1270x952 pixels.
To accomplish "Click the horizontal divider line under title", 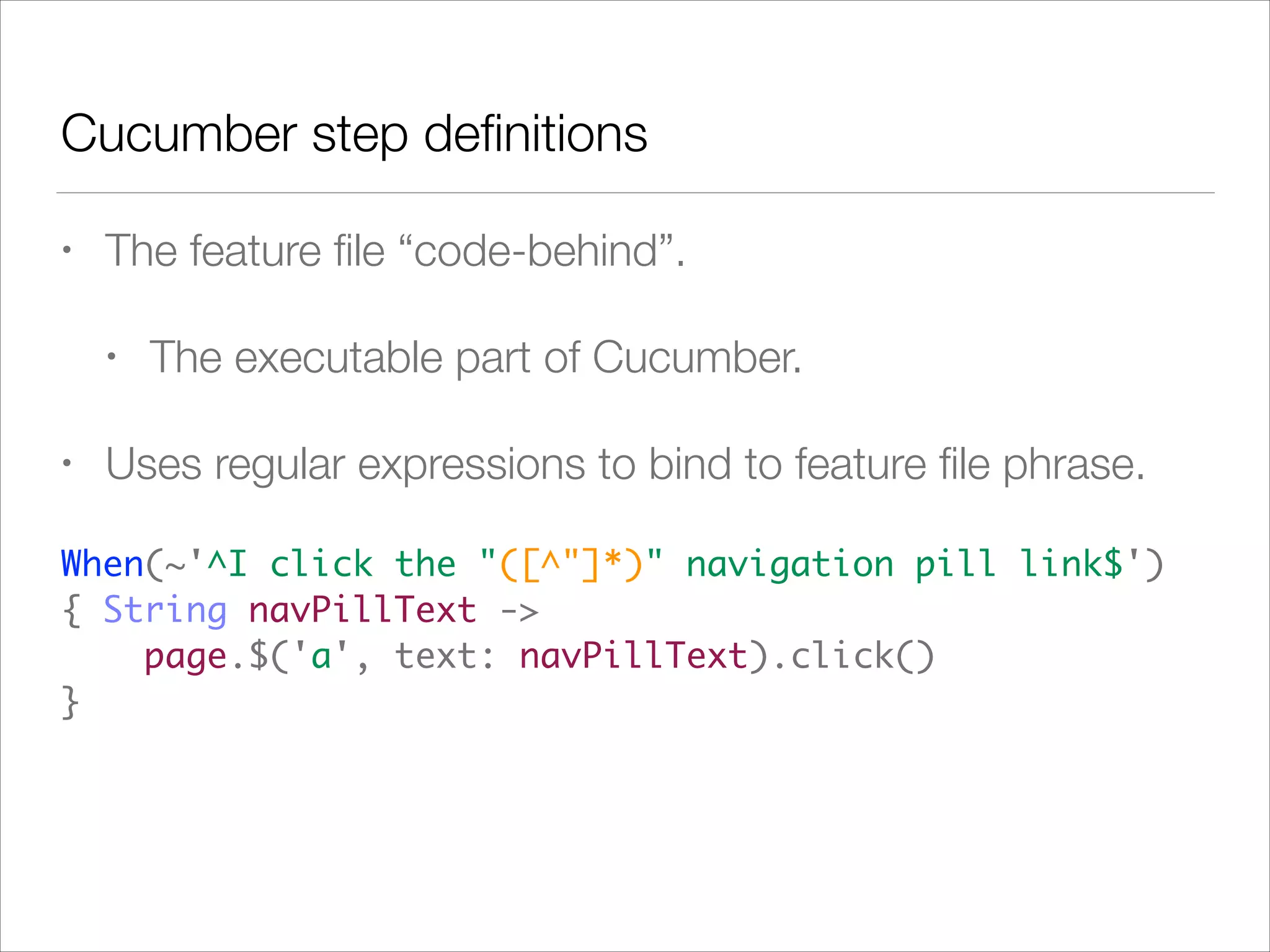I will [x=635, y=193].
